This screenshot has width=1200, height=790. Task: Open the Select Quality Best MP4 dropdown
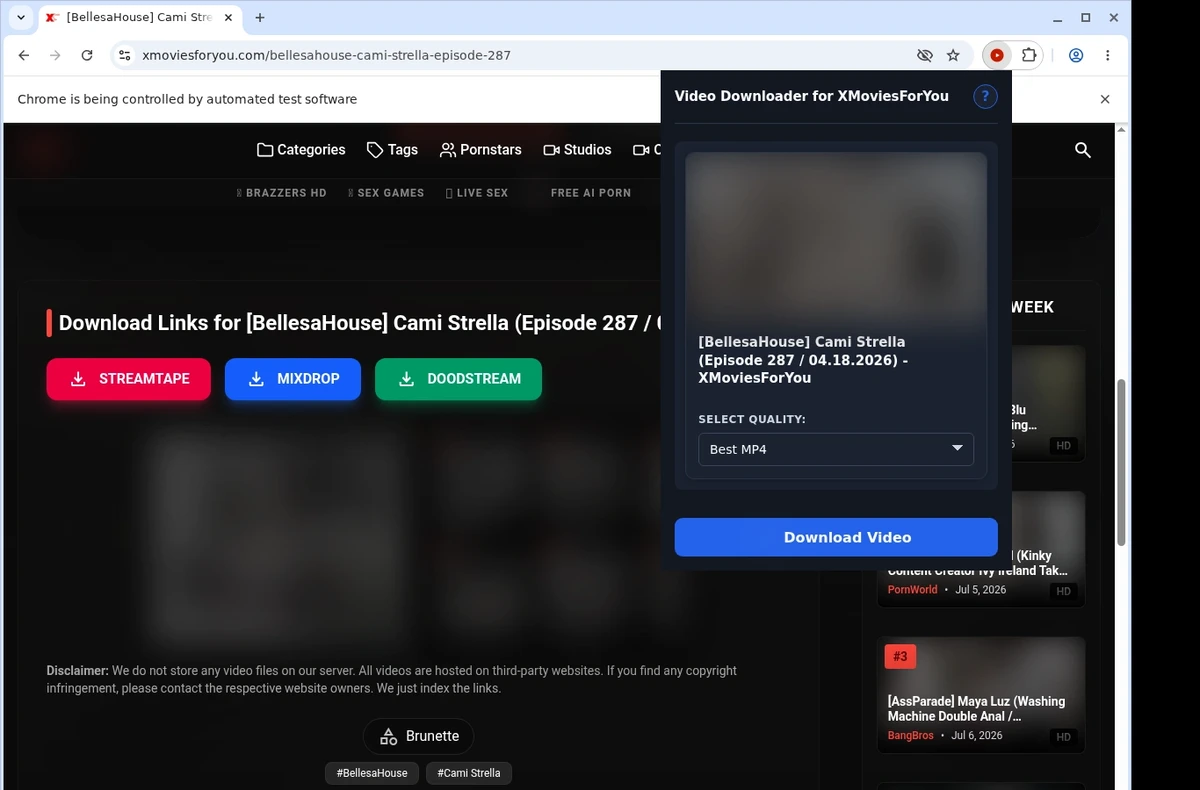click(x=836, y=449)
